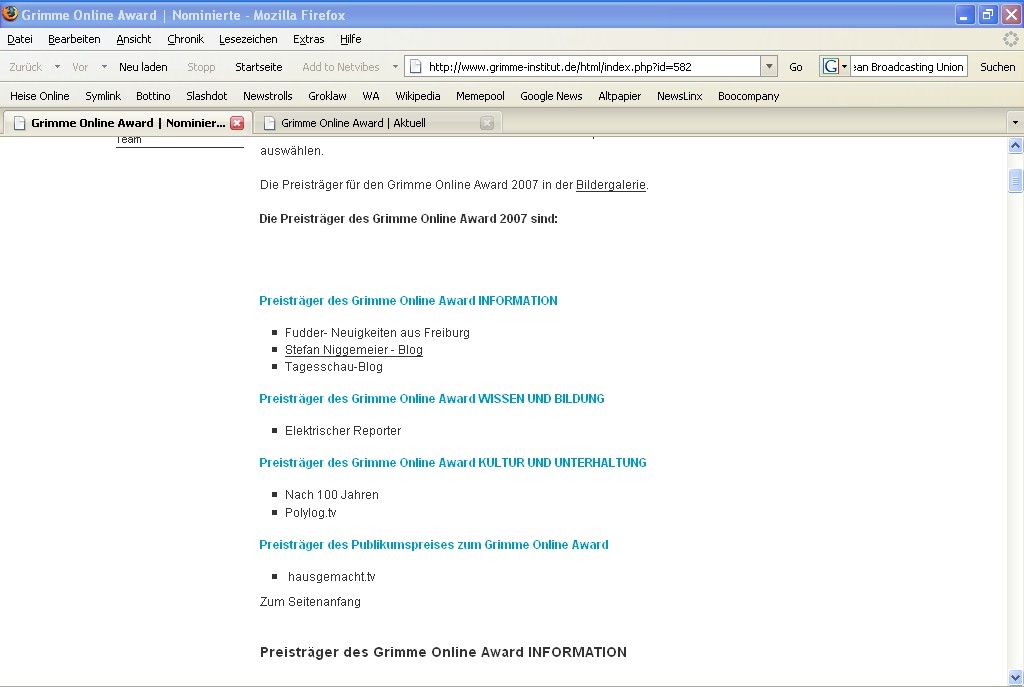Viewport: 1024px width, 687px height.
Task: Click the Vor forward button
Action: (x=80, y=67)
